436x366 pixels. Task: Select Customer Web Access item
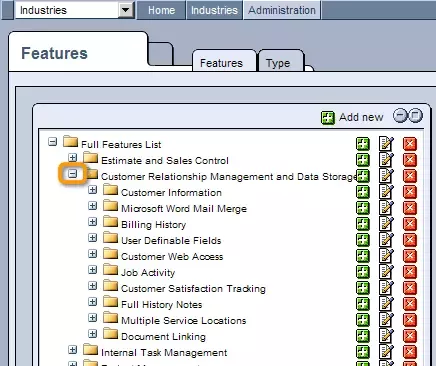(x=172, y=256)
